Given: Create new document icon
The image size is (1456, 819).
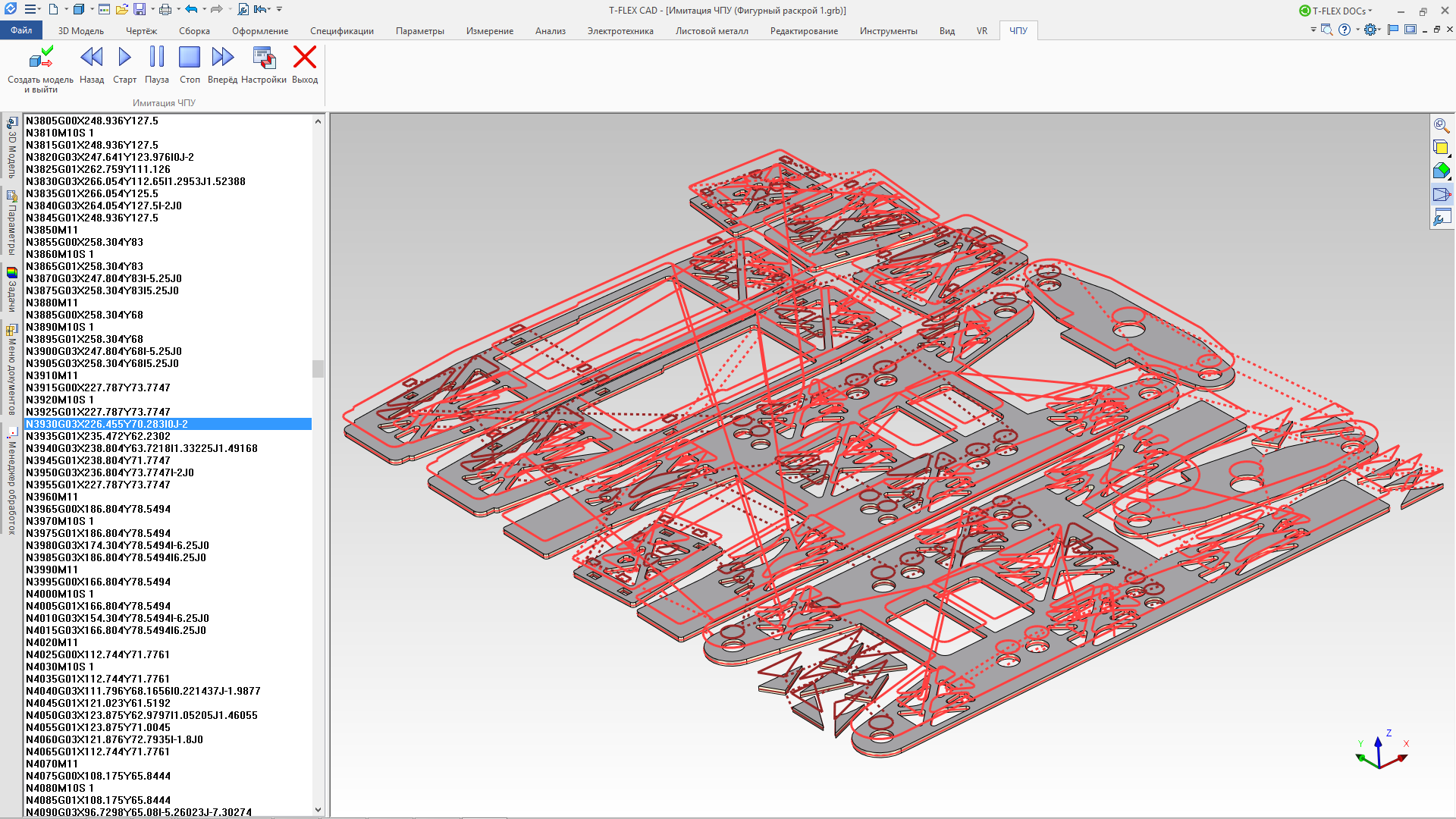Looking at the screenshot, I should coord(53,9).
